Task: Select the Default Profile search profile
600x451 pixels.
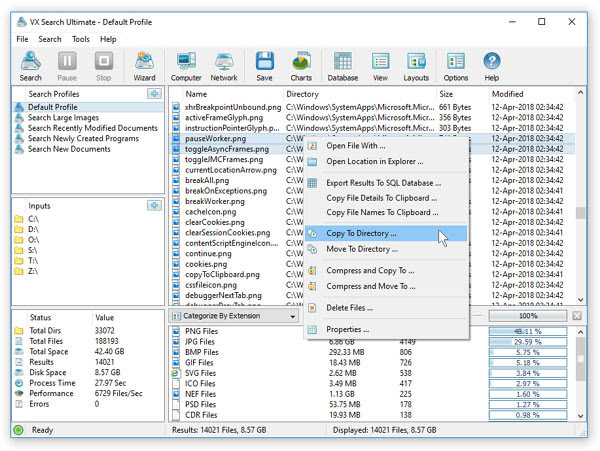Action: pyautogui.click(x=88, y=107)
